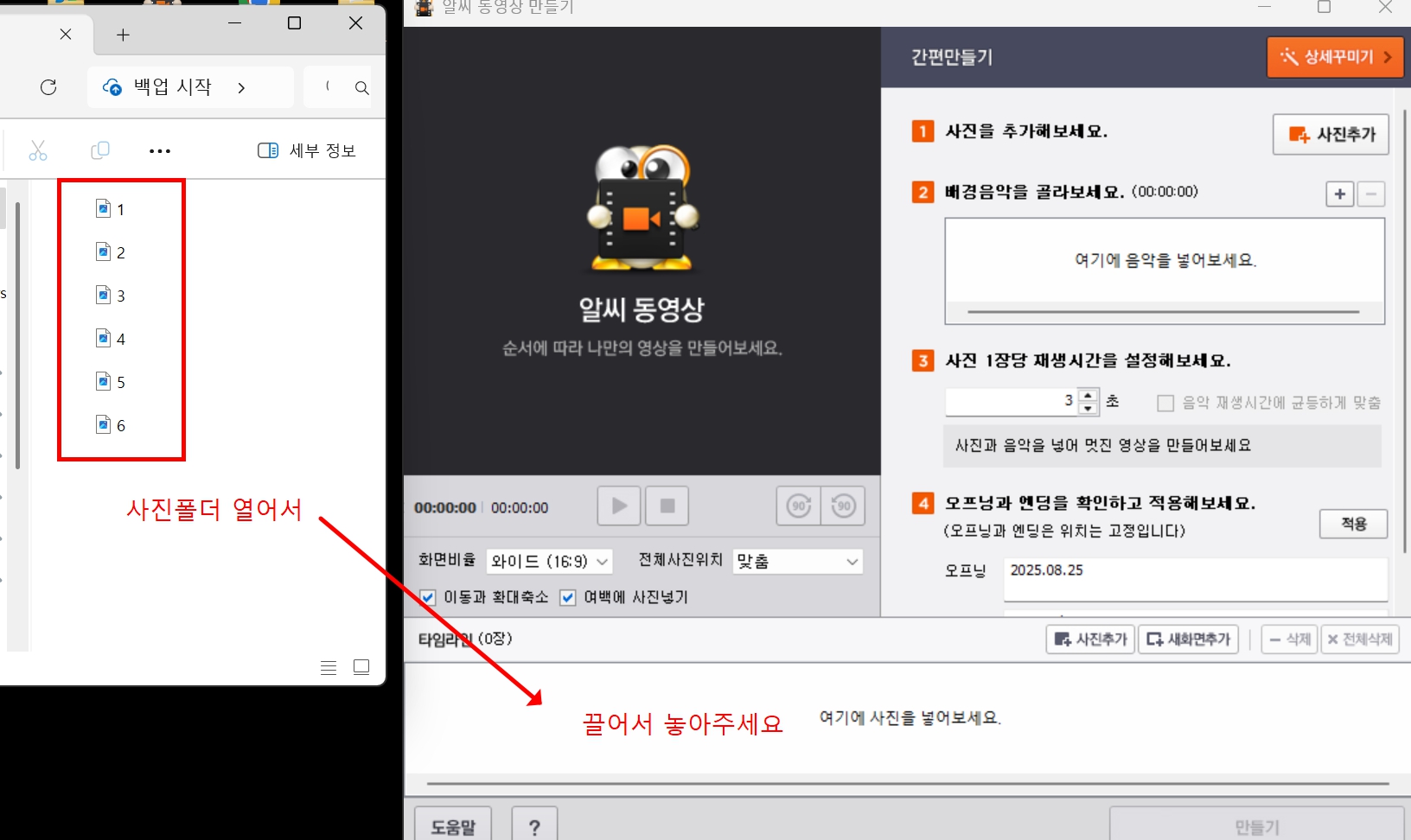Open a new Explorer tab with plus
The height and width of the screenshot is (840, 1411).
point(123,35)
